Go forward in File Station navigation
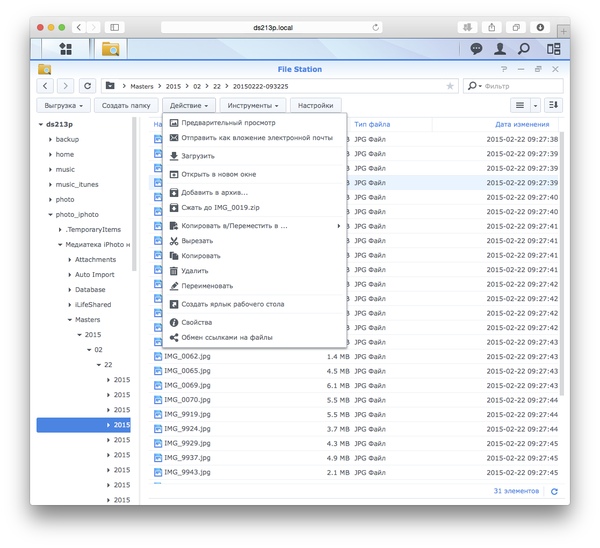The image size is (600, 548). click(x=65, y=86)
